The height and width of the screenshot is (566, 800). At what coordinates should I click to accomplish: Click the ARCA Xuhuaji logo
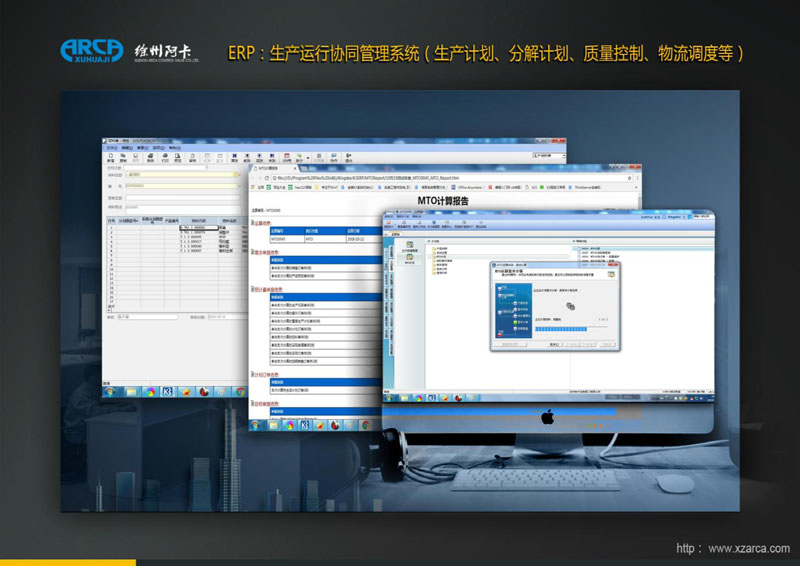pyautogui.click(x=92, y=50)
